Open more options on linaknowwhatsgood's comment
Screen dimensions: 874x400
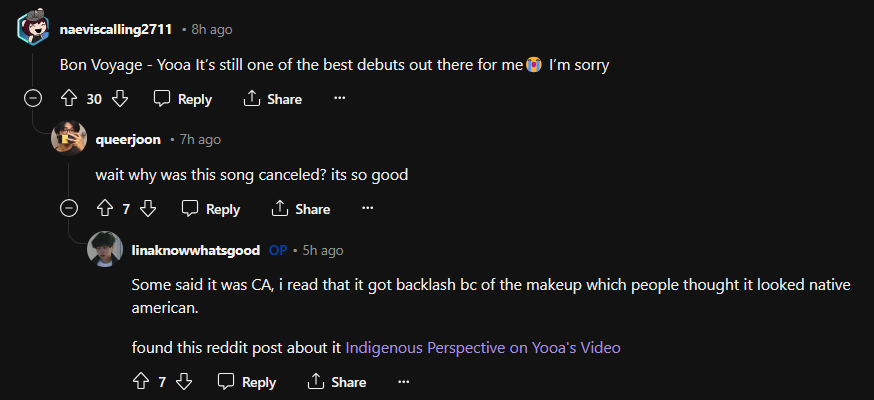(x=403, y=382)
